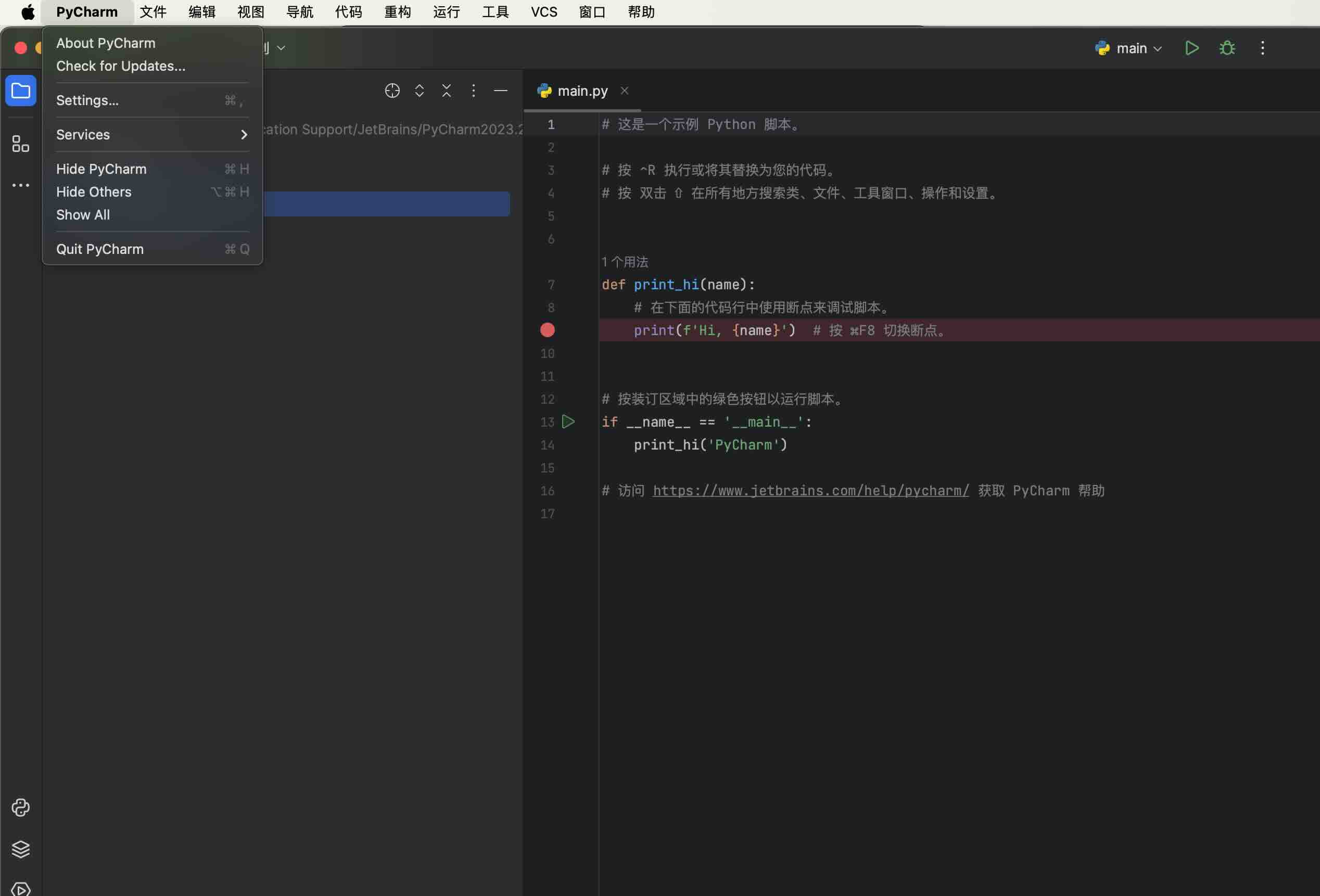
Task: Open the 重构 menu
Action: tap(398, 12)
